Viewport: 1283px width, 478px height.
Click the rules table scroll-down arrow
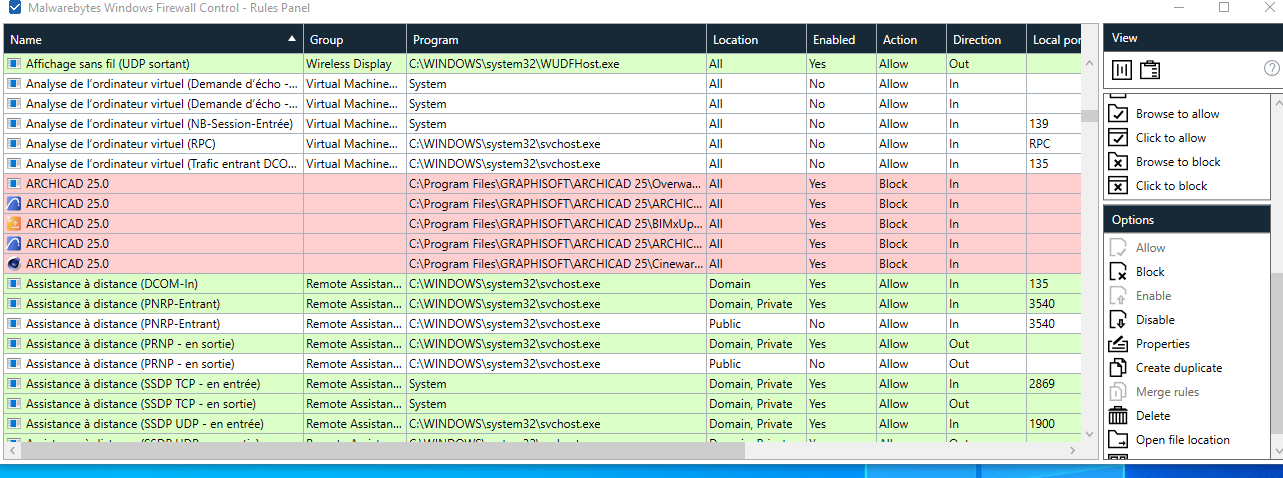[1090, 434]
